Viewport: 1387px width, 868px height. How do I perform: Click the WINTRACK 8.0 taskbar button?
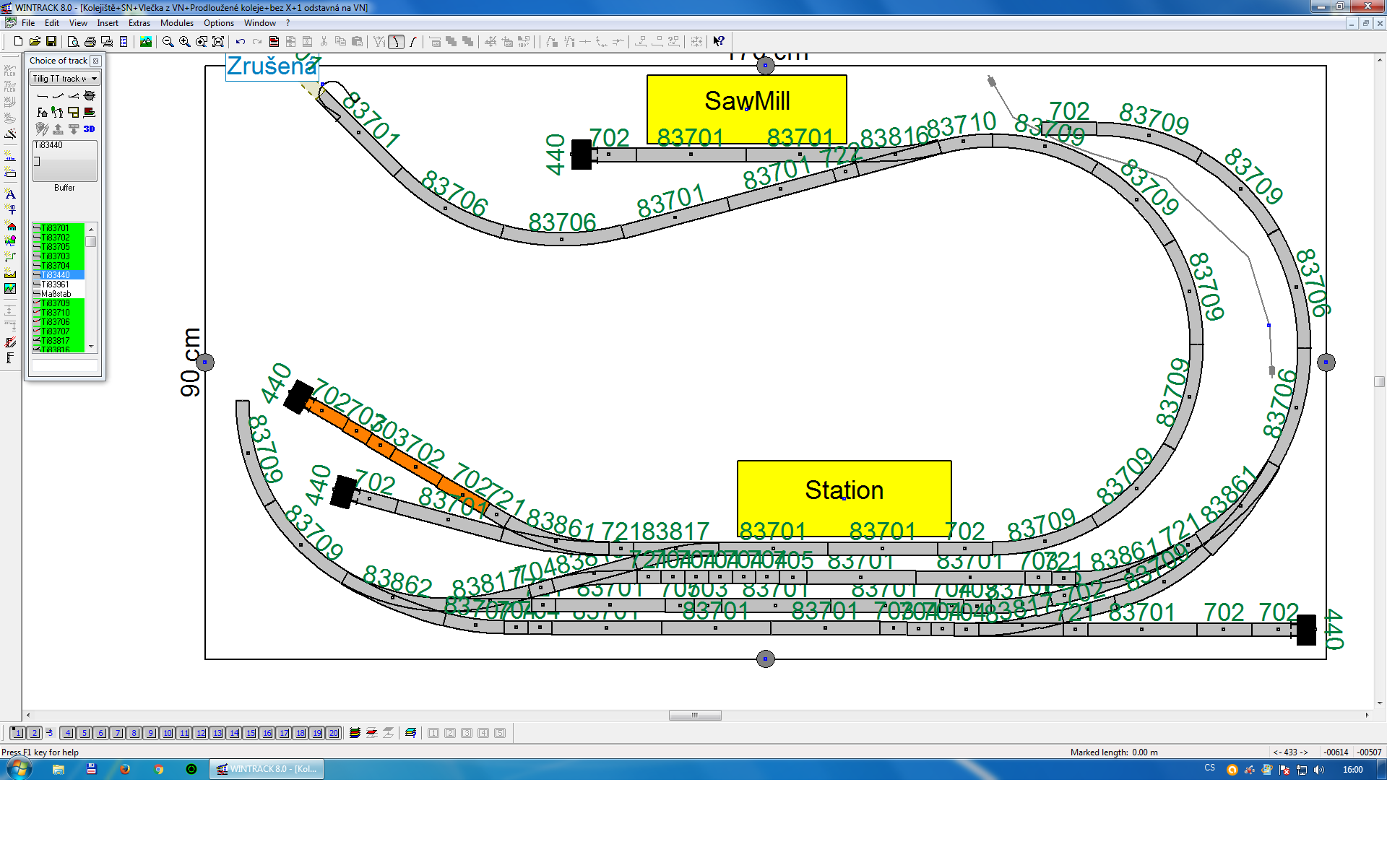coord(267,769)
